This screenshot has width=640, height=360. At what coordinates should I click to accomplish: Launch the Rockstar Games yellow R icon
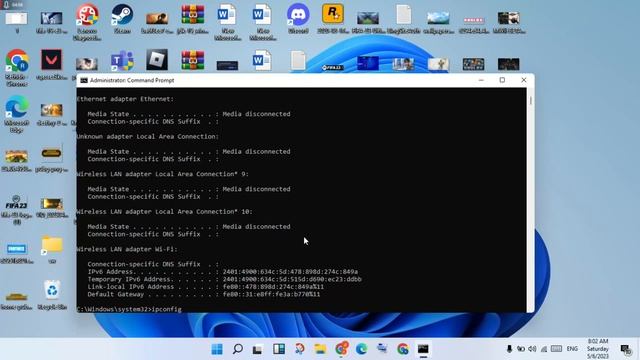coord(333,14)
